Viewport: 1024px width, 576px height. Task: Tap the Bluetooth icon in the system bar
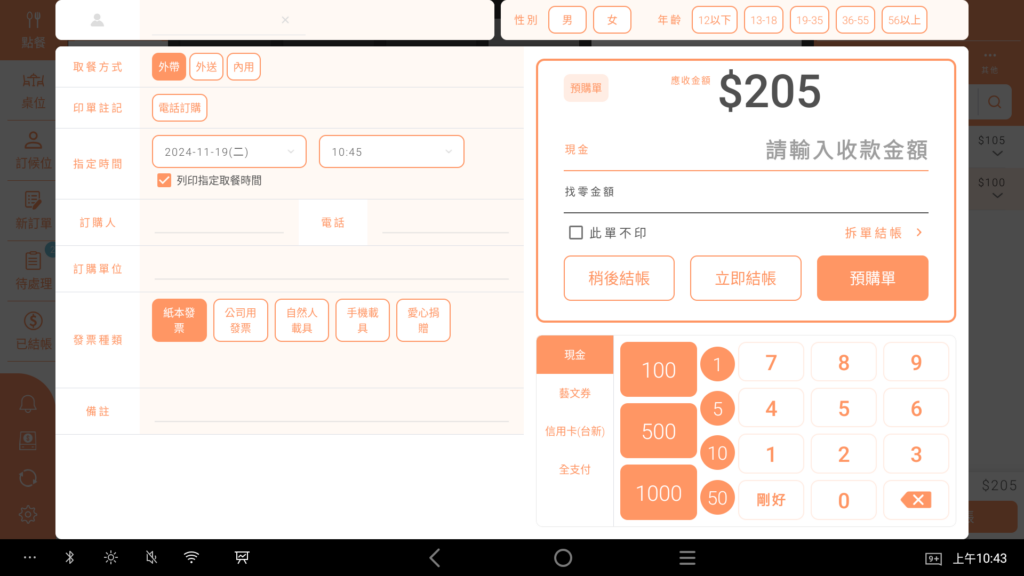pyautogui.click(x=70, y=558)
